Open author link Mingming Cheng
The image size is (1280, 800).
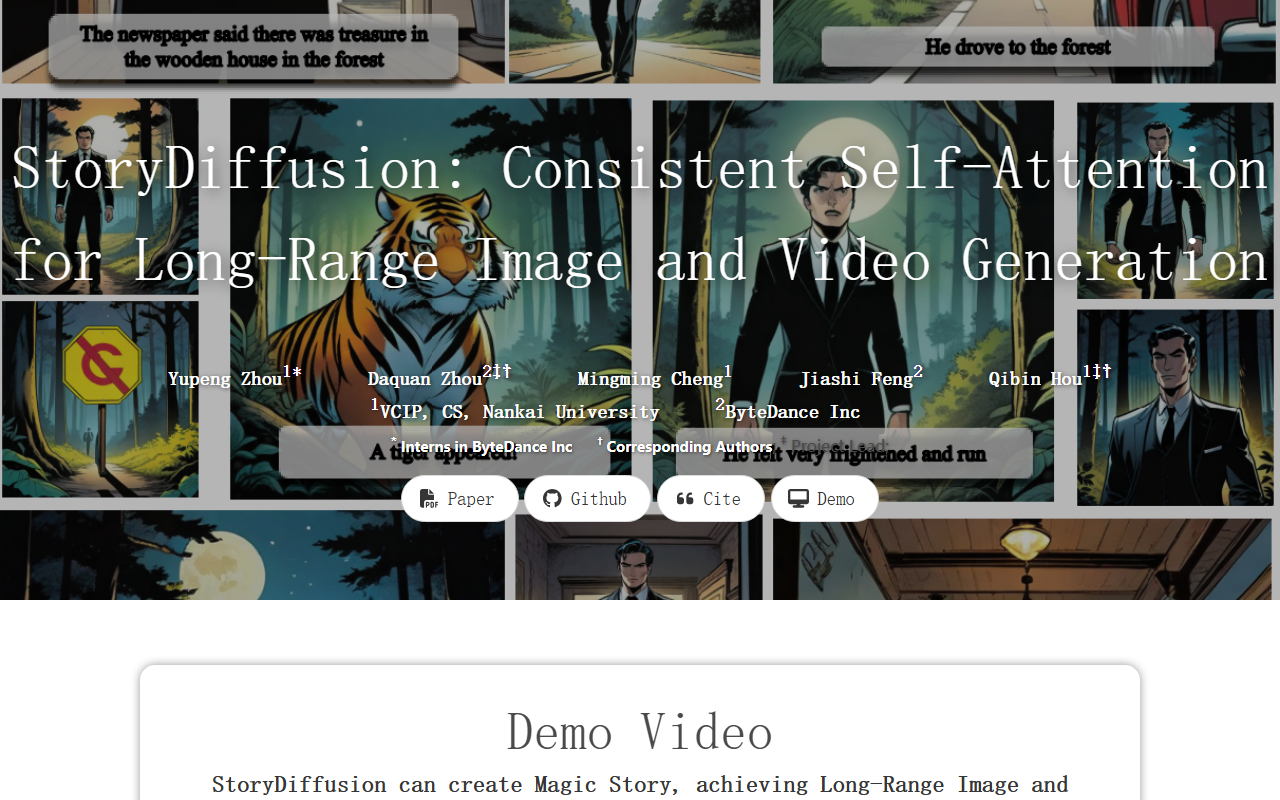pos(650,379)
